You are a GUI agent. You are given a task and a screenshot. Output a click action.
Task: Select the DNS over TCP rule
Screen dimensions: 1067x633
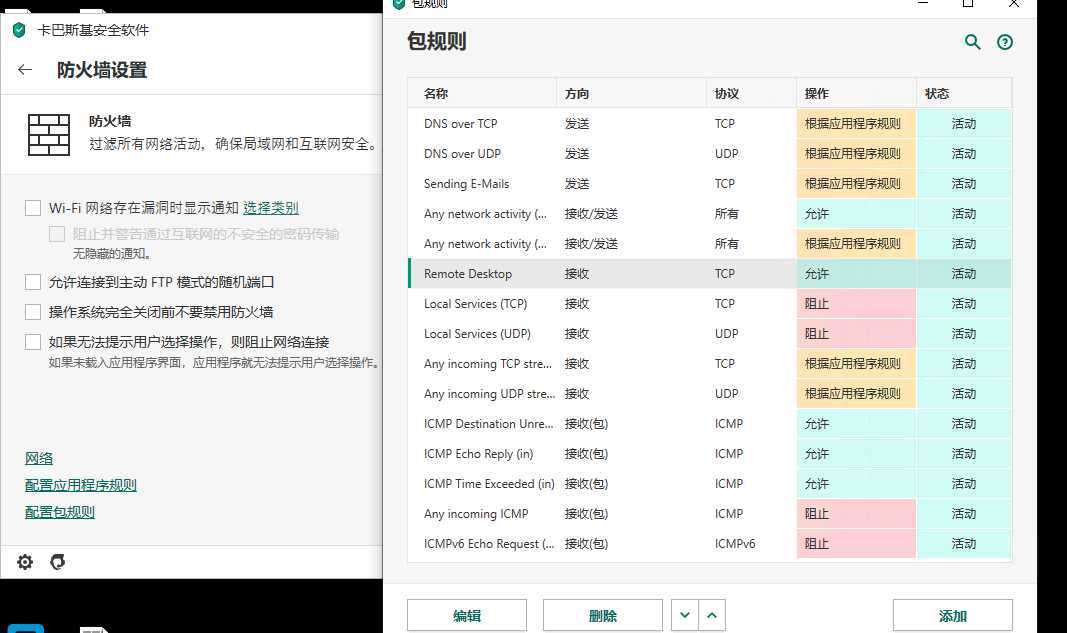710,123
